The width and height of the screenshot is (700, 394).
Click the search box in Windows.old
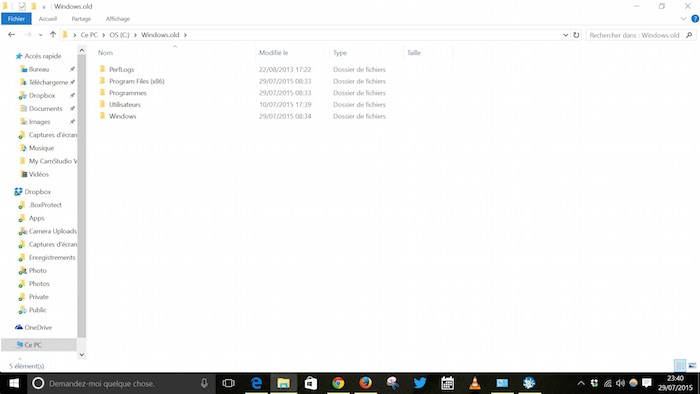click(635, 35)
